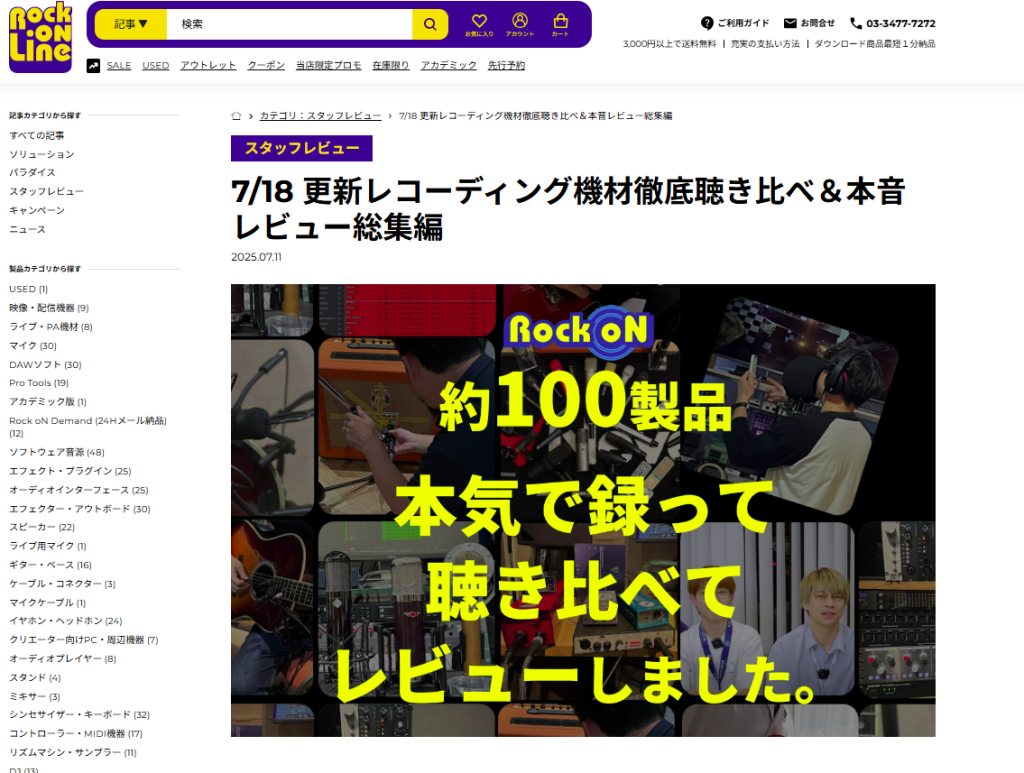
Task: Open the カテゴリ：スタッフレビュー breadcrumb link
Action: (x=321, y=116)
